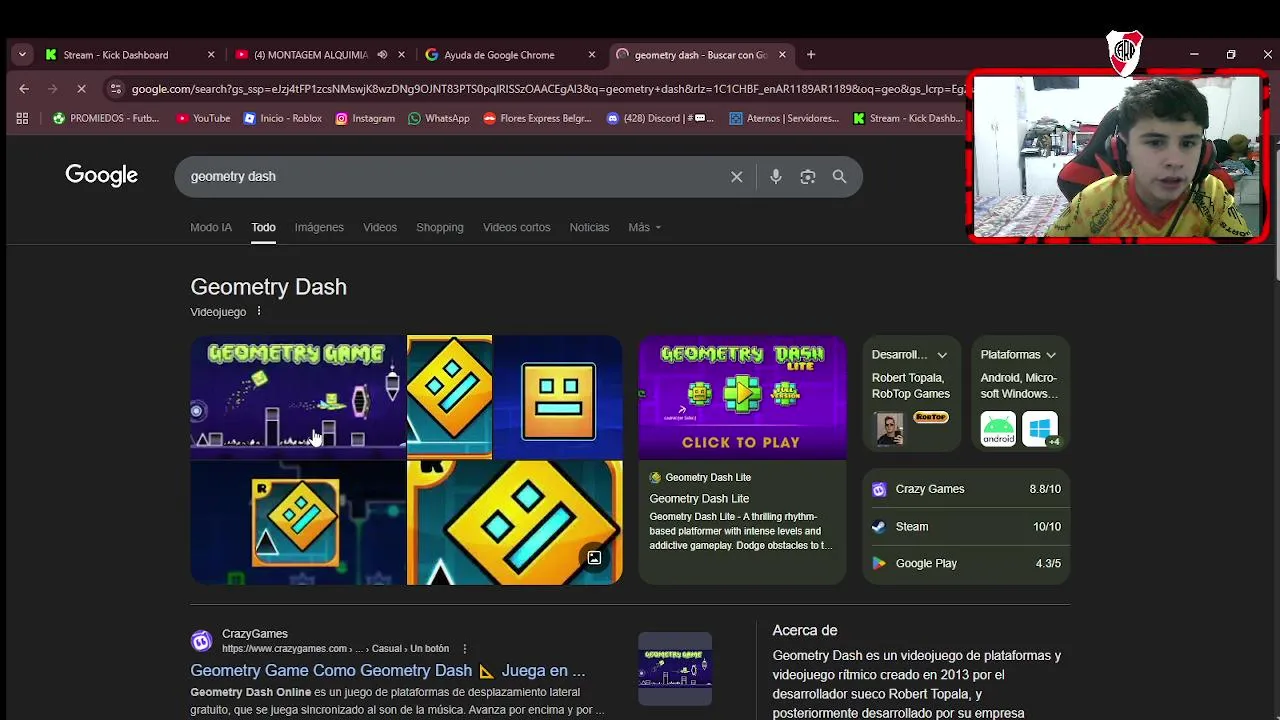Open options menu next to Videojuego
1280x720 pixels.
pyautogui.click(x=258, y=311)
